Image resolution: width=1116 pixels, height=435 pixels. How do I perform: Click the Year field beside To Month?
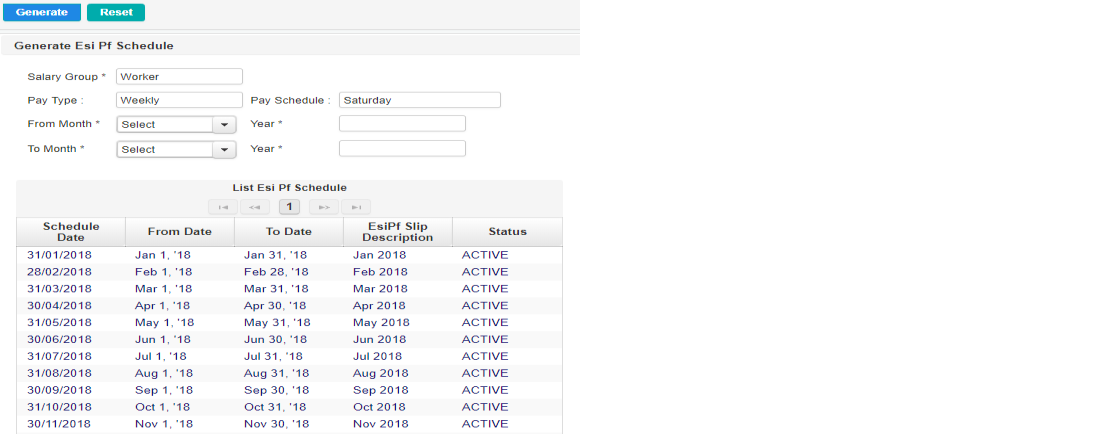tap(402, 148)
